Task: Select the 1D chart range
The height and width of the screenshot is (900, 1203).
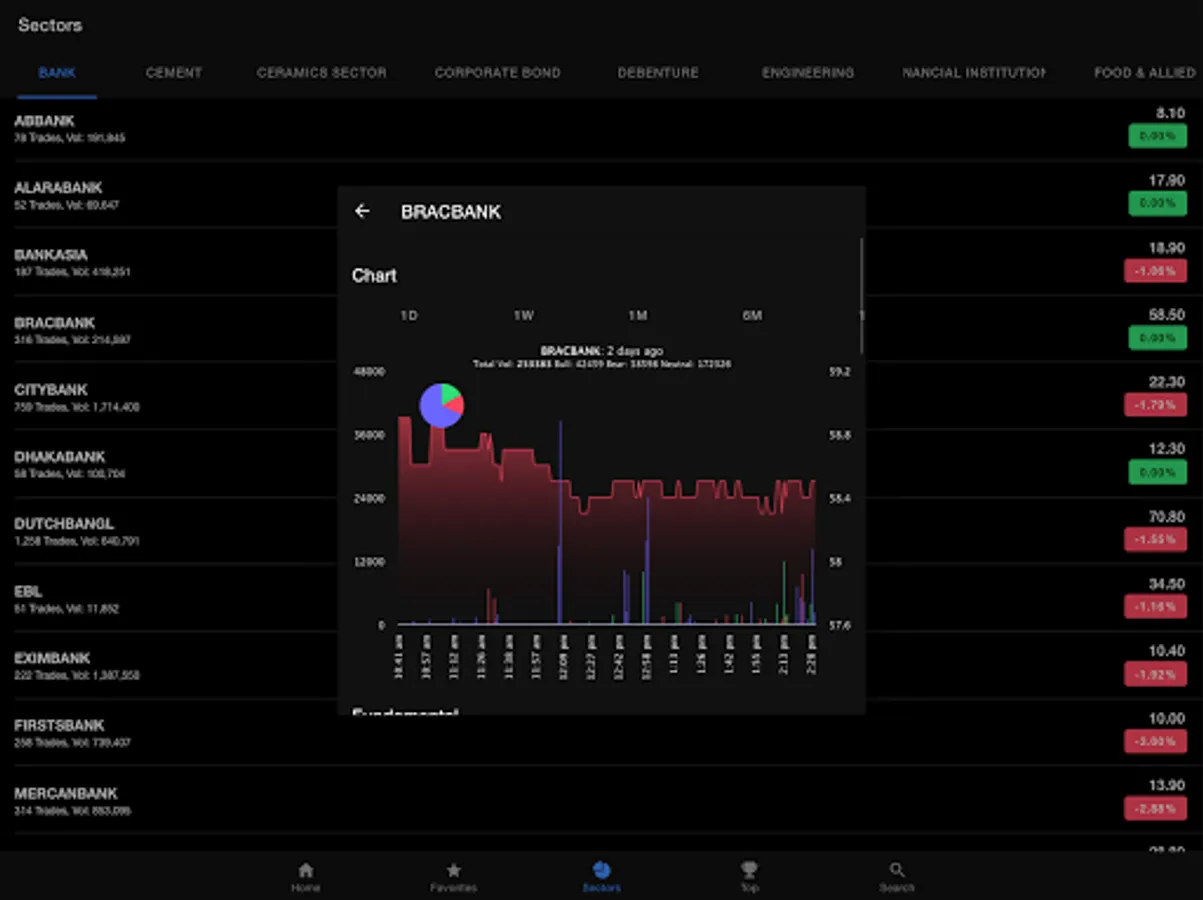Action: click(409, 315)
